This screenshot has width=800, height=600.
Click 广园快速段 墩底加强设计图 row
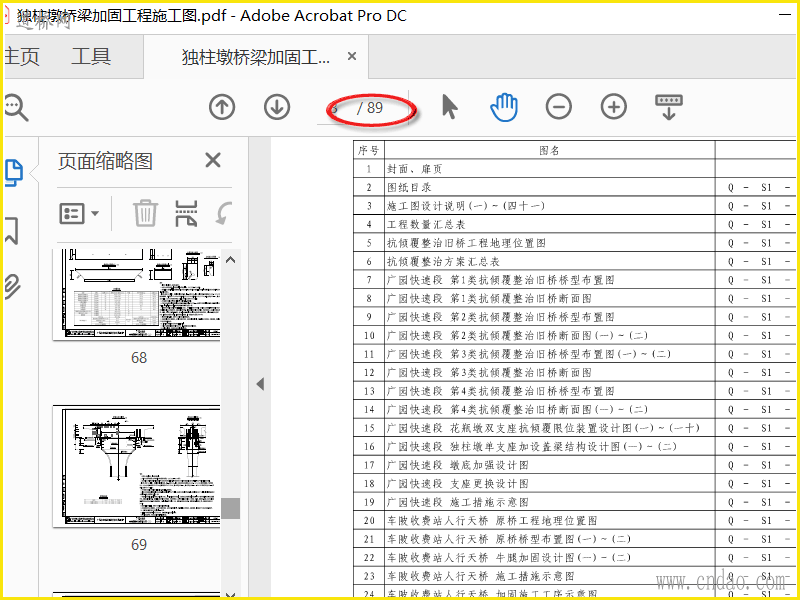click(574, 465)
